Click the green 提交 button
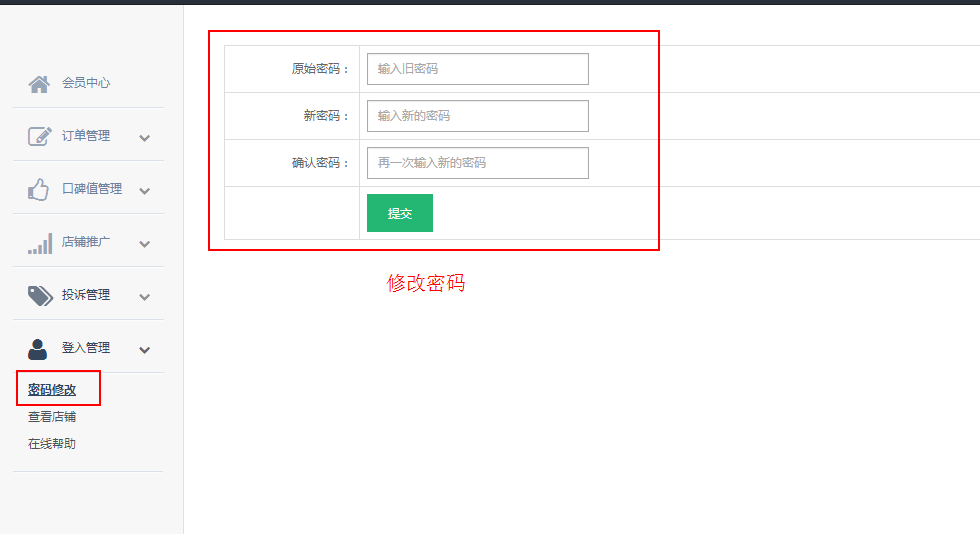The width and height of the screenshot is (980, 534). click(x=400, y=213)
